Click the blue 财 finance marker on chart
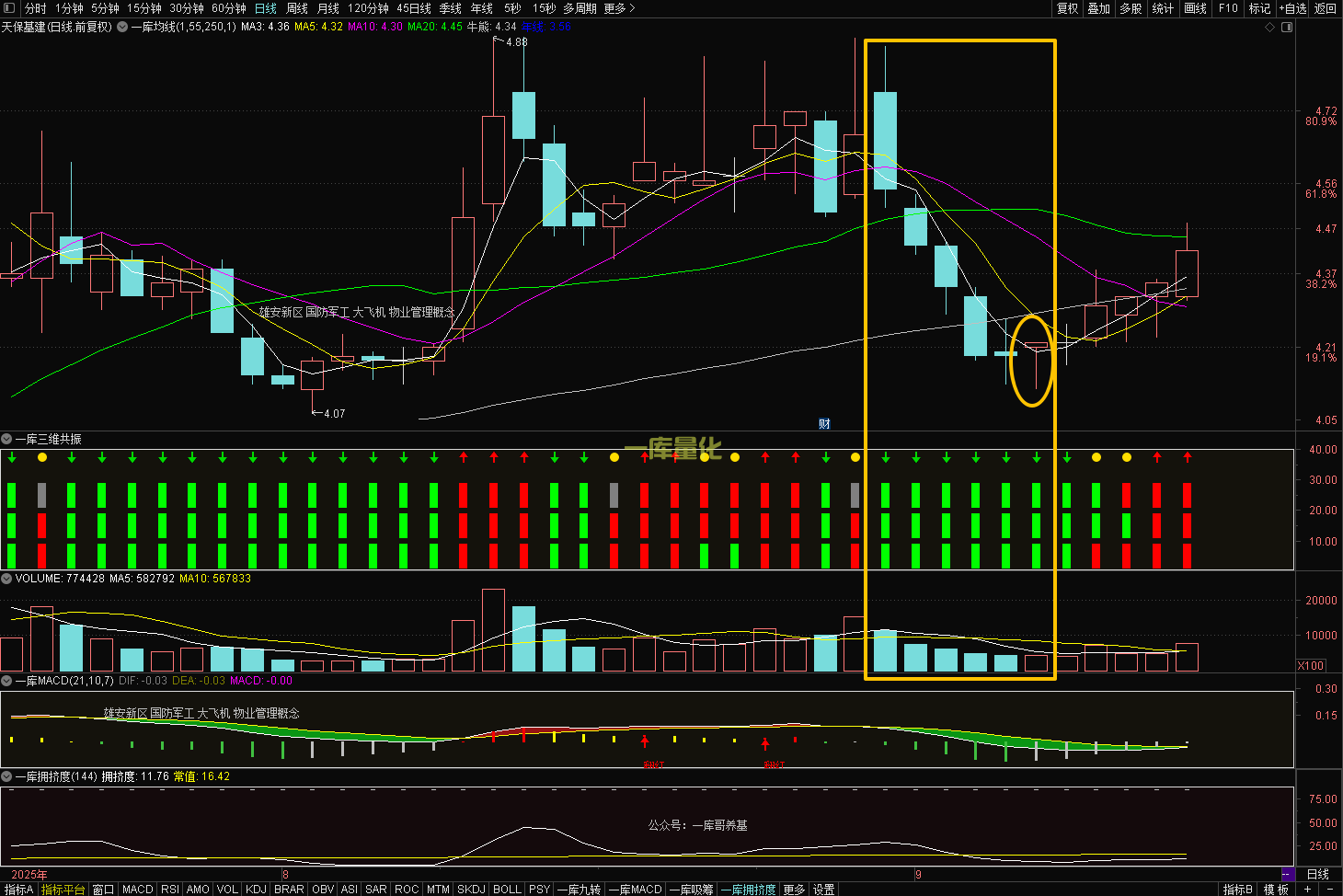 [824, 424]
